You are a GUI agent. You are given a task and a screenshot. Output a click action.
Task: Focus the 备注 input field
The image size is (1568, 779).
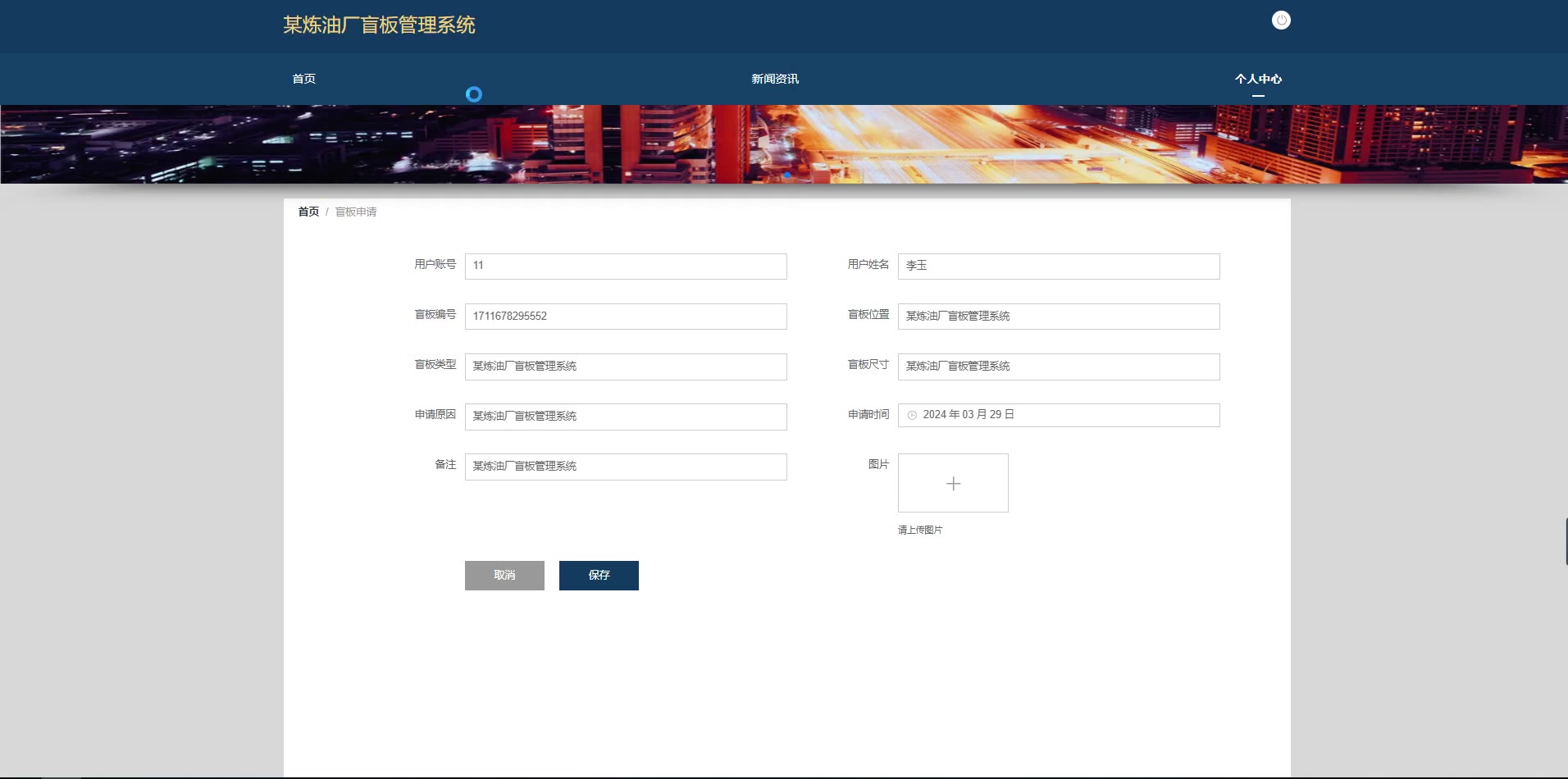pos(626,467)
